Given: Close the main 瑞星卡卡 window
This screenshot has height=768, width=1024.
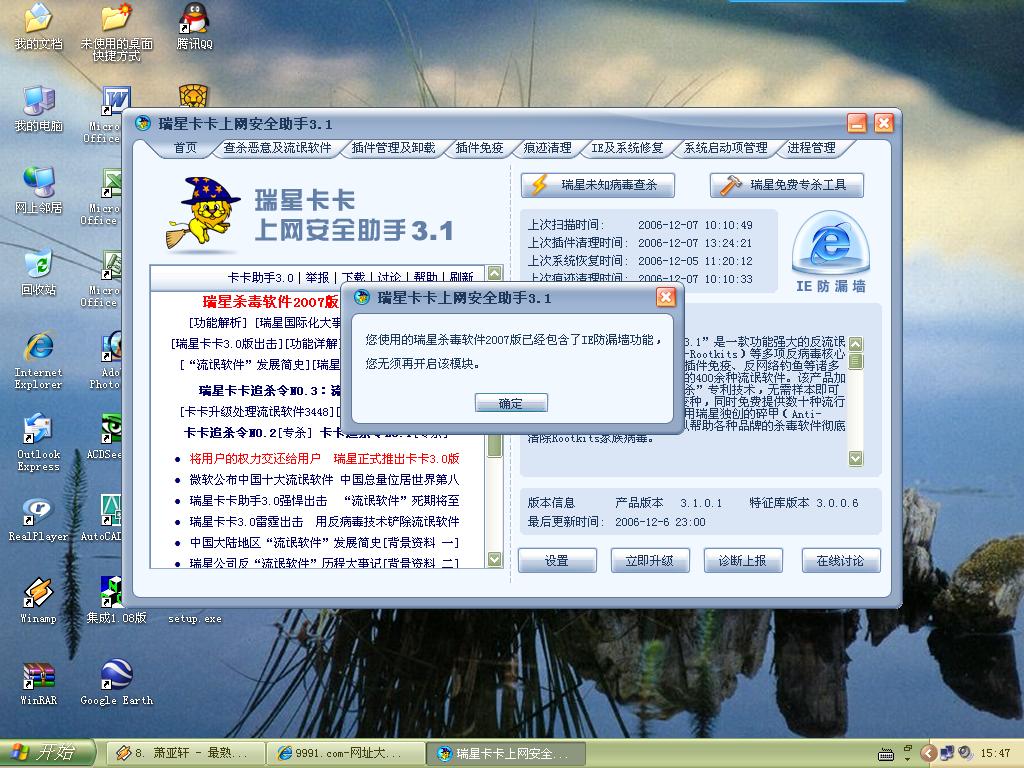Looking at the screenshot, I should pos(884,123).
